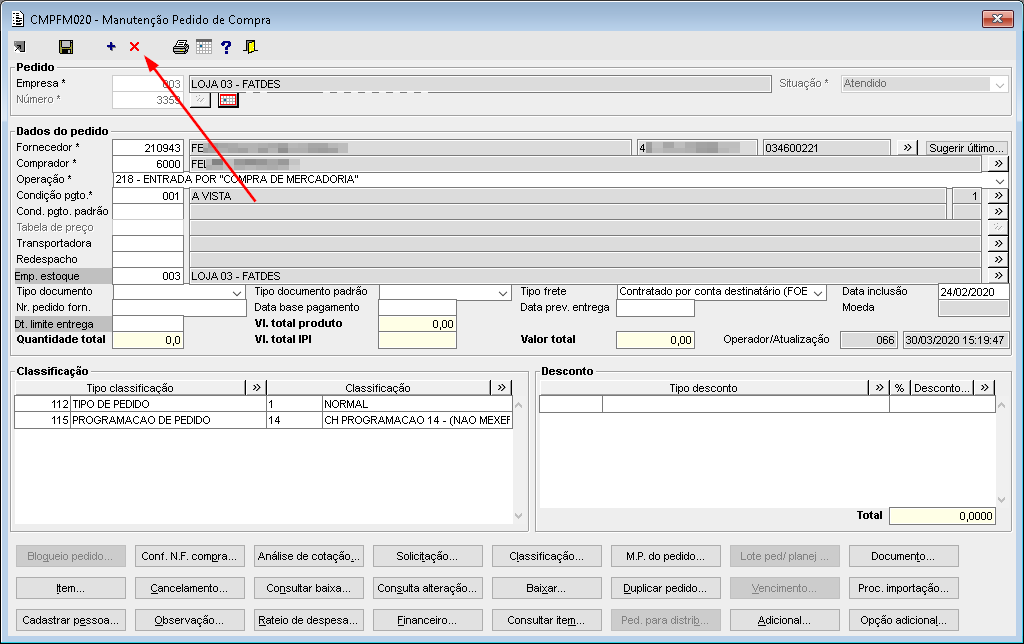Click the Dt. limite entrega field
This screenshot has width=1024, height=644.
point(148,324)
